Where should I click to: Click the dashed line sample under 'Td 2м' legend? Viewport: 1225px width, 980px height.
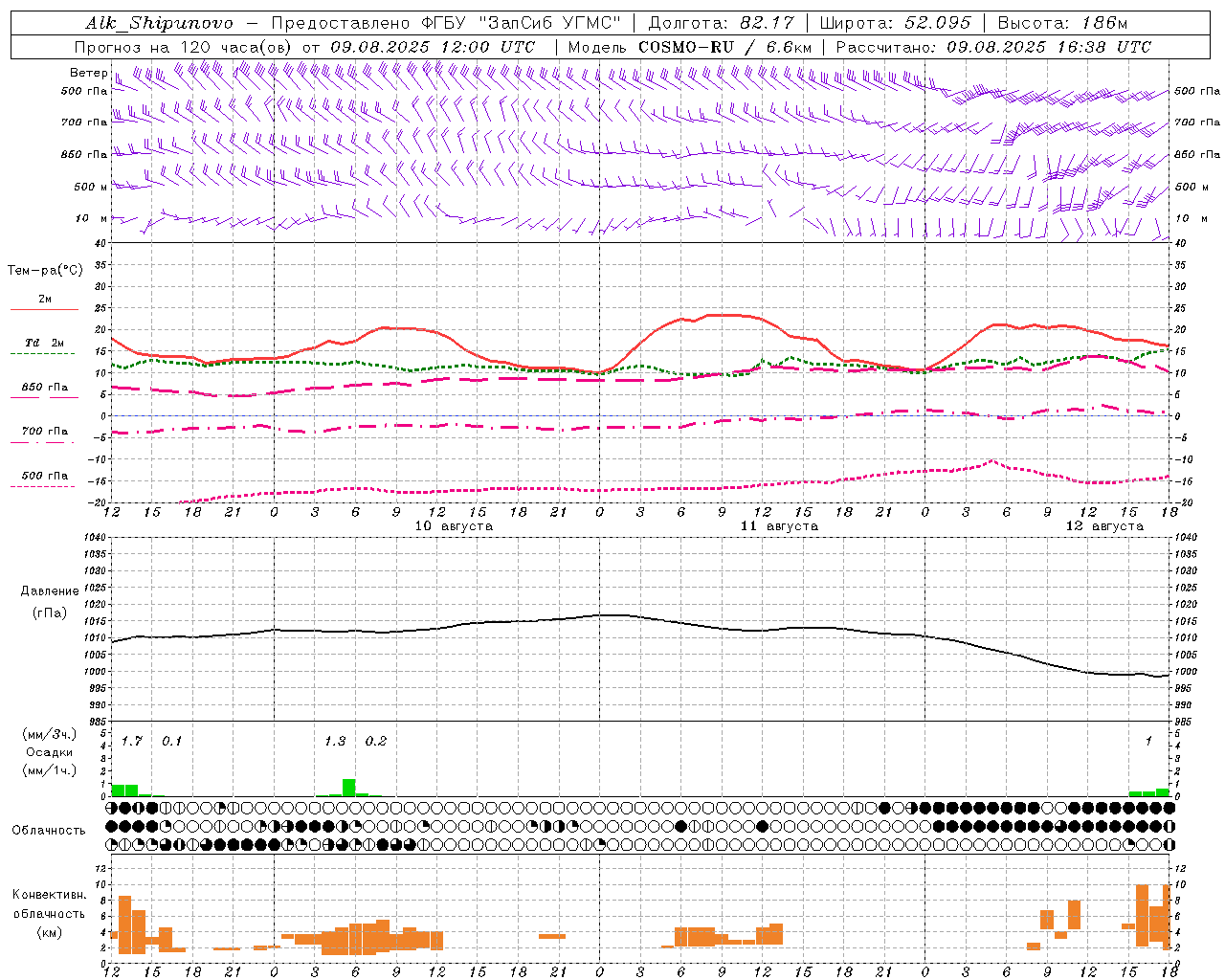(44, 354)
